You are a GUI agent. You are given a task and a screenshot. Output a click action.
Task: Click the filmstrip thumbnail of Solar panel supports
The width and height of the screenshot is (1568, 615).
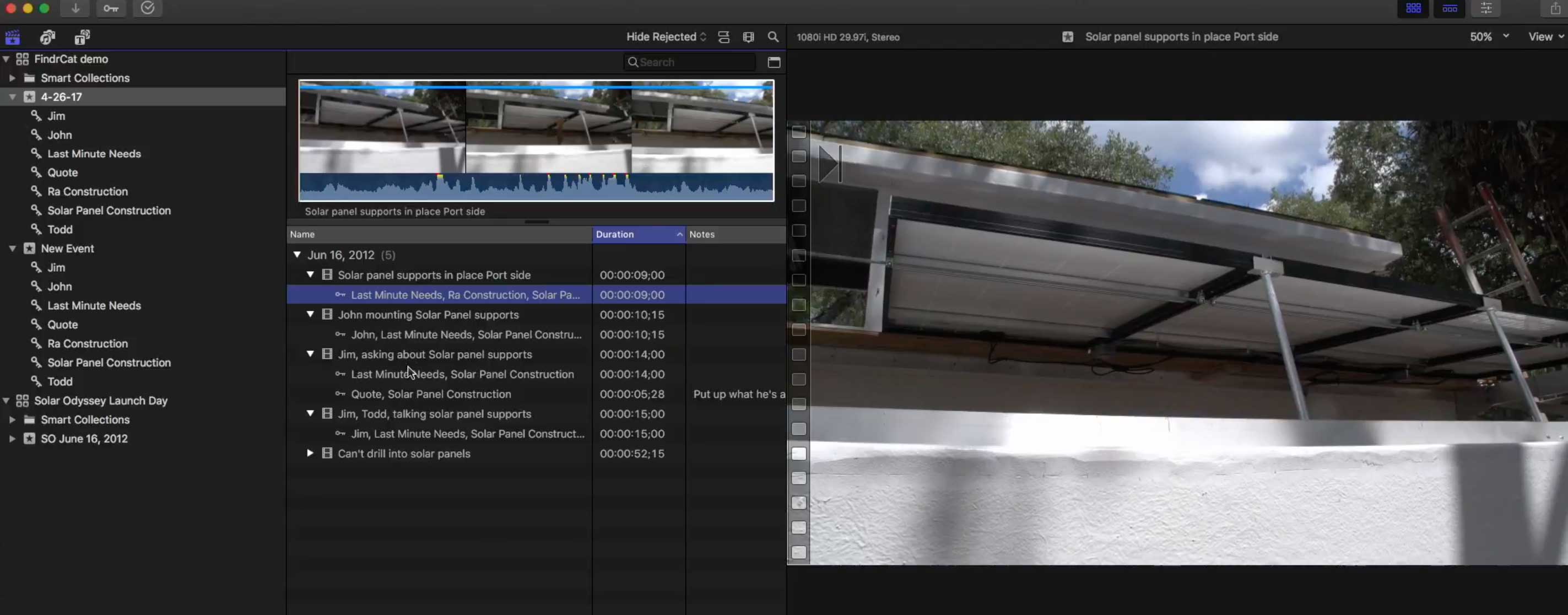[x=536, y=127]
